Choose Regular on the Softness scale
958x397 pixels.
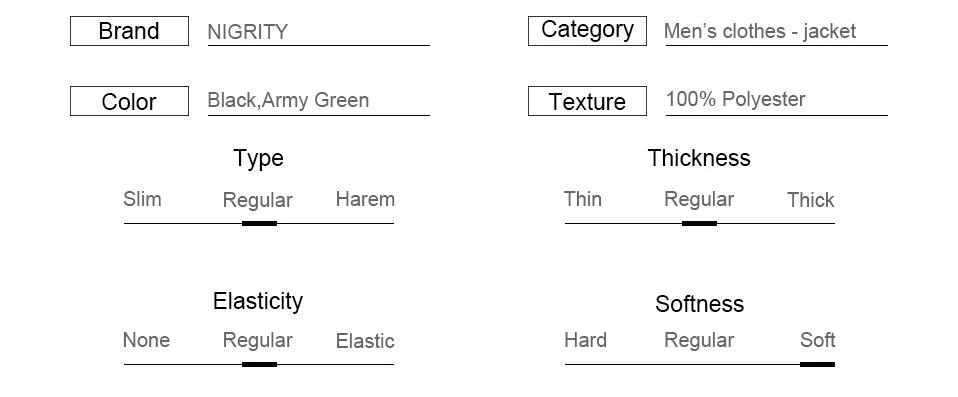click(x=699, y=340)
